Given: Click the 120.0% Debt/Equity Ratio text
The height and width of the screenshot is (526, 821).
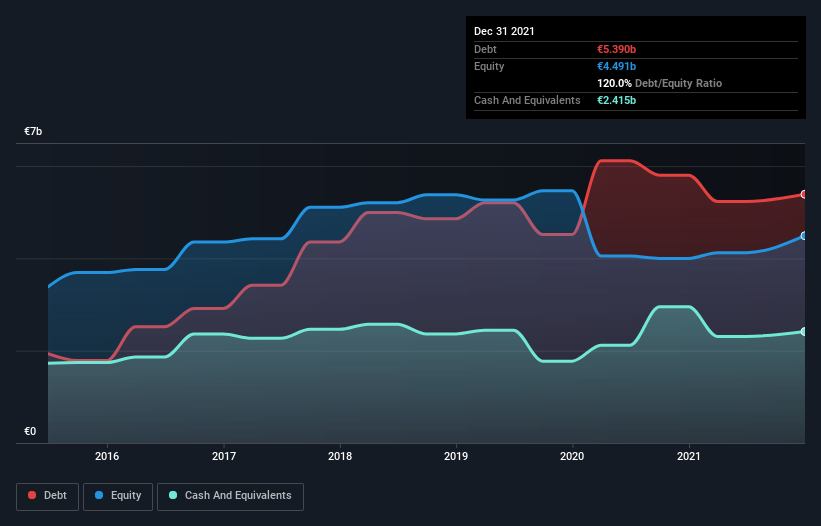Looking at the screenshot, I should tap(659, 83).
